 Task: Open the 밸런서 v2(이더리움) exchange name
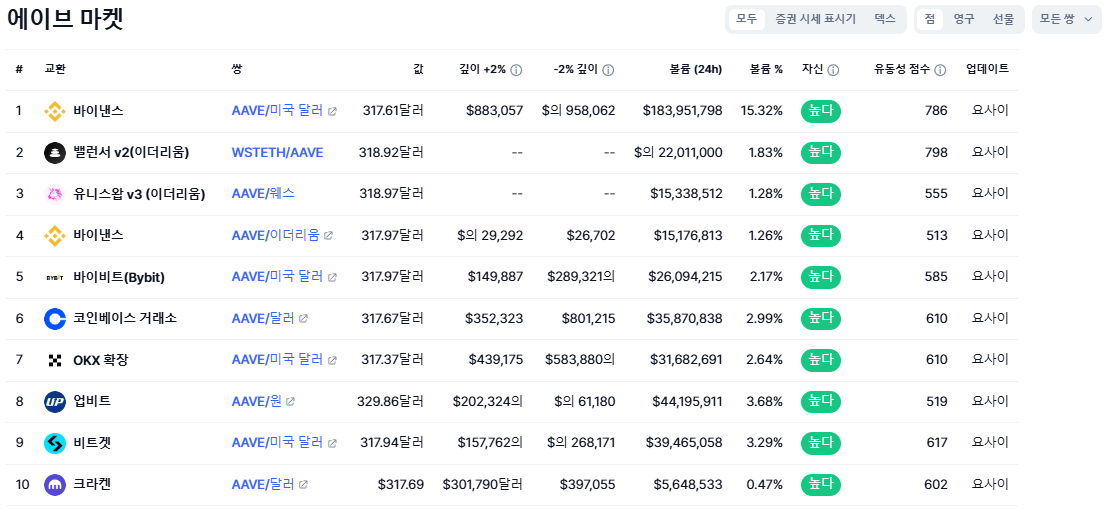(x=131, y=153)
